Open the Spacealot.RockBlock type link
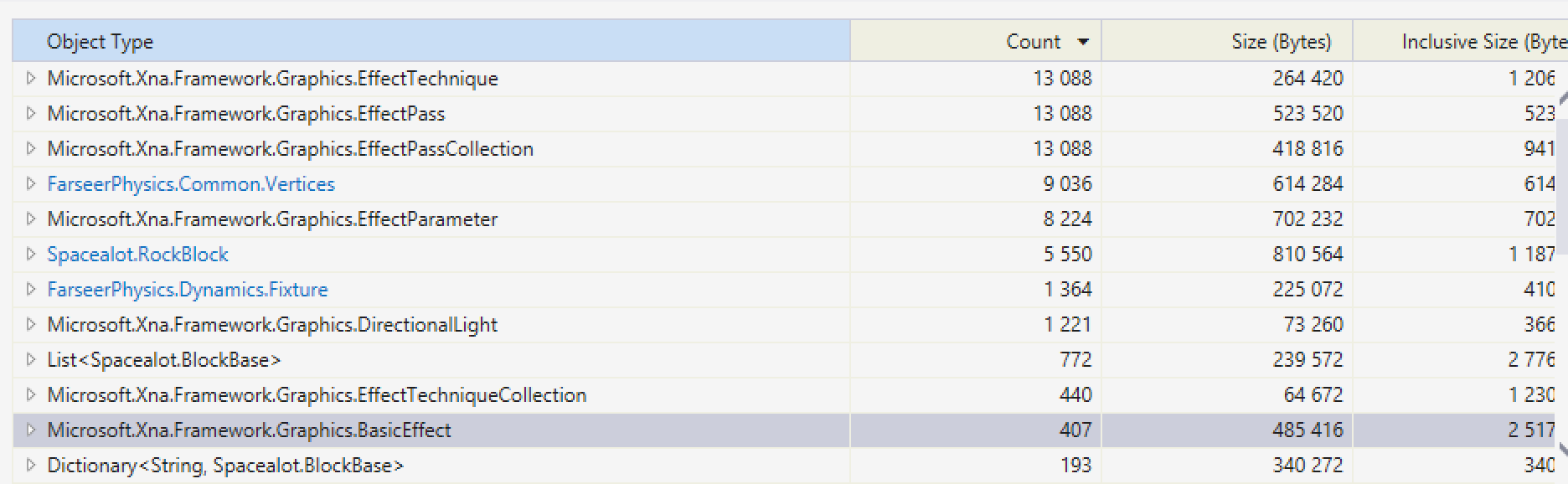 (x=137, y=254)
